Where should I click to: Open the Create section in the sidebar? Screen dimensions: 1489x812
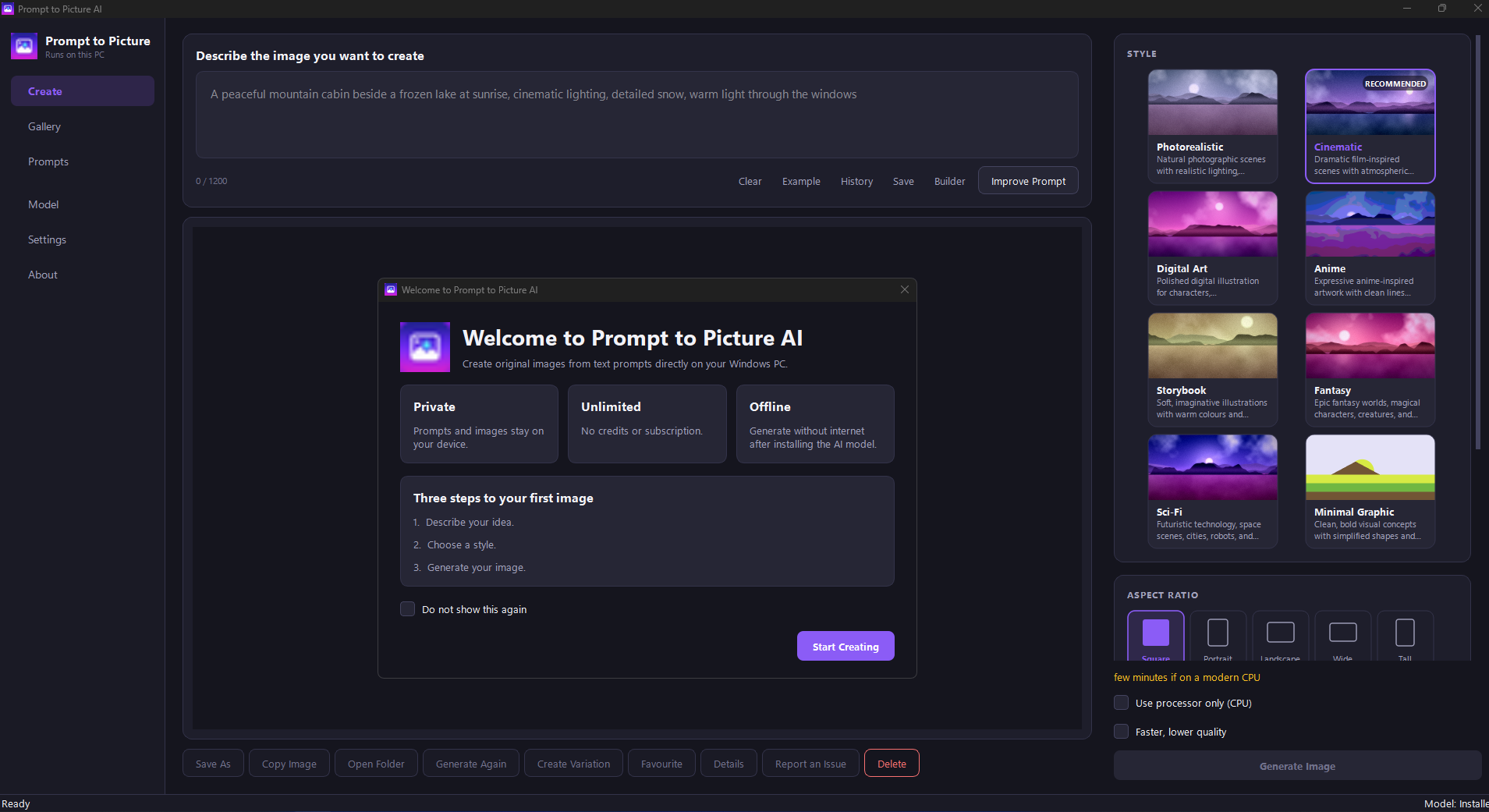point(83,91)
